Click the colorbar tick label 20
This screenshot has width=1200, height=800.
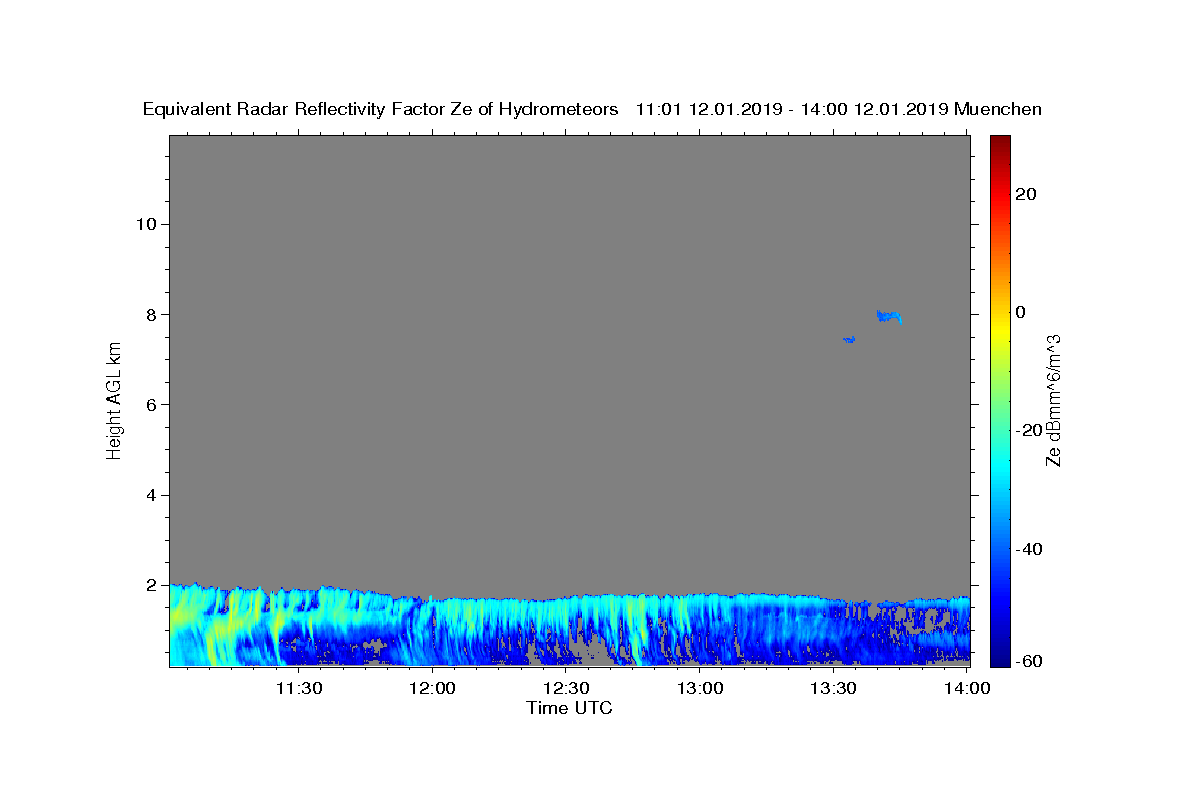click(x=1027, y=194)
